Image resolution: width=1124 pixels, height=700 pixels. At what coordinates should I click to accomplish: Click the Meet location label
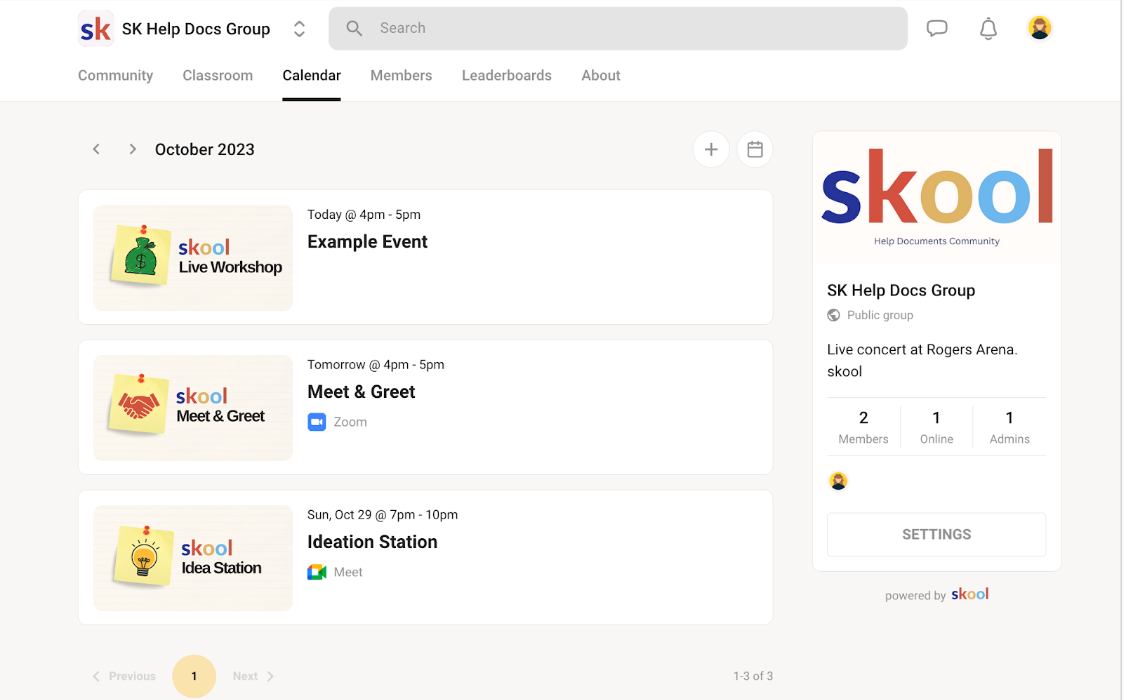point(348,572)
